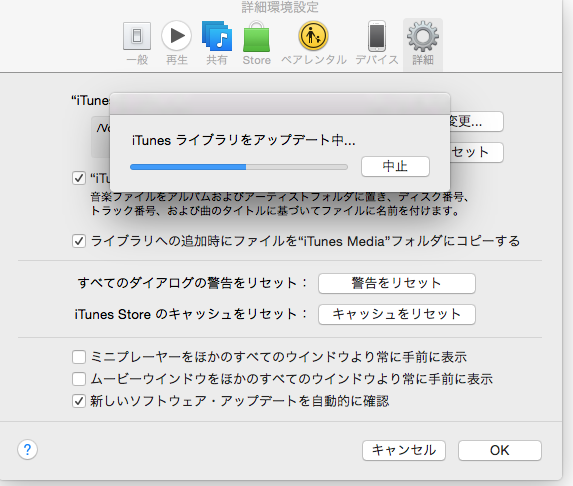The height and width of the screenshot is (486, 573).
Task: Click the キャッシュをリセット button
Action: tap(396, 314)
